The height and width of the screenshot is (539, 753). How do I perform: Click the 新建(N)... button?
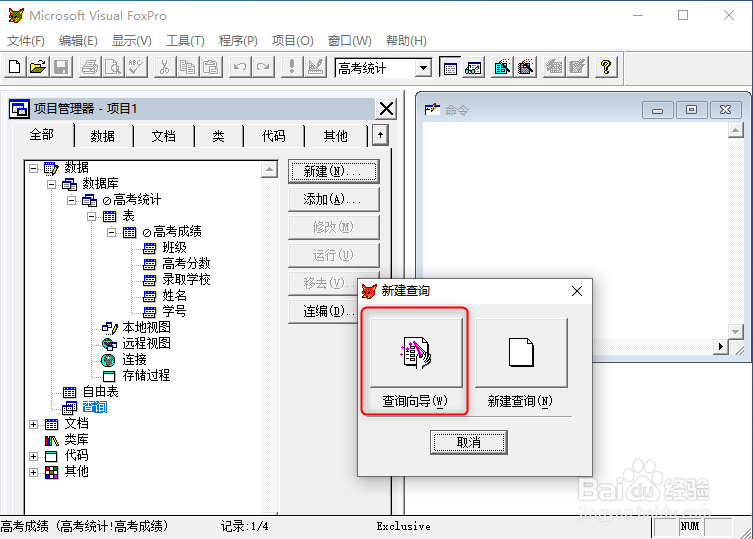pos(333,172)
